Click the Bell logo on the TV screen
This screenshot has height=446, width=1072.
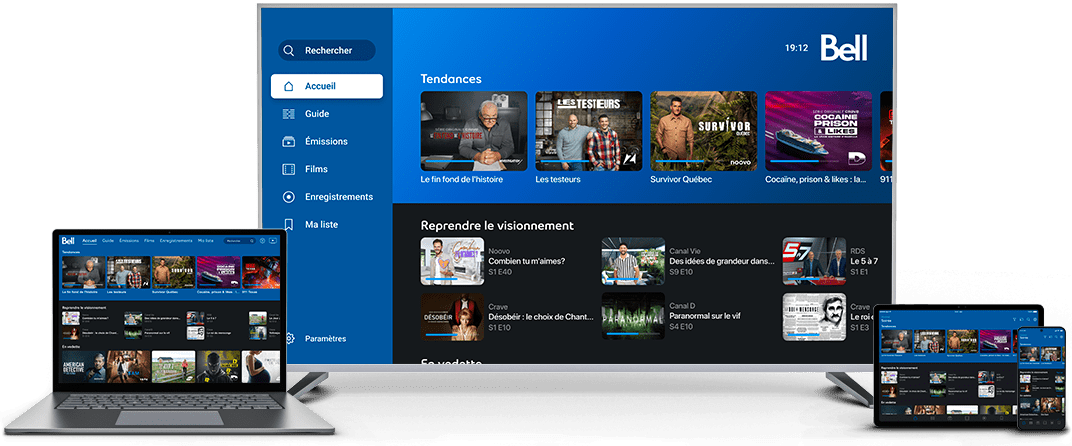(843, 48)
